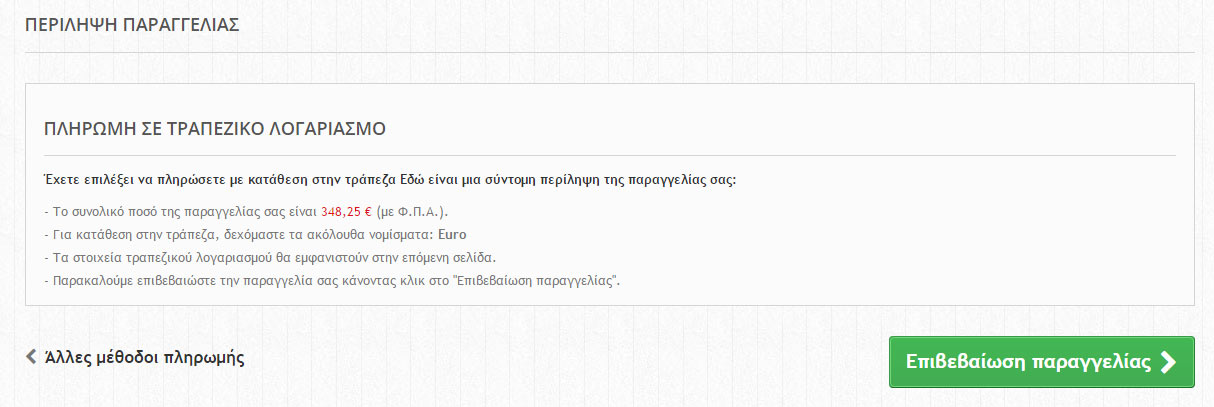Click the (με Φ.Π.Α.) text
Viewport: 1214px width, 407px height.
(414, 212)
